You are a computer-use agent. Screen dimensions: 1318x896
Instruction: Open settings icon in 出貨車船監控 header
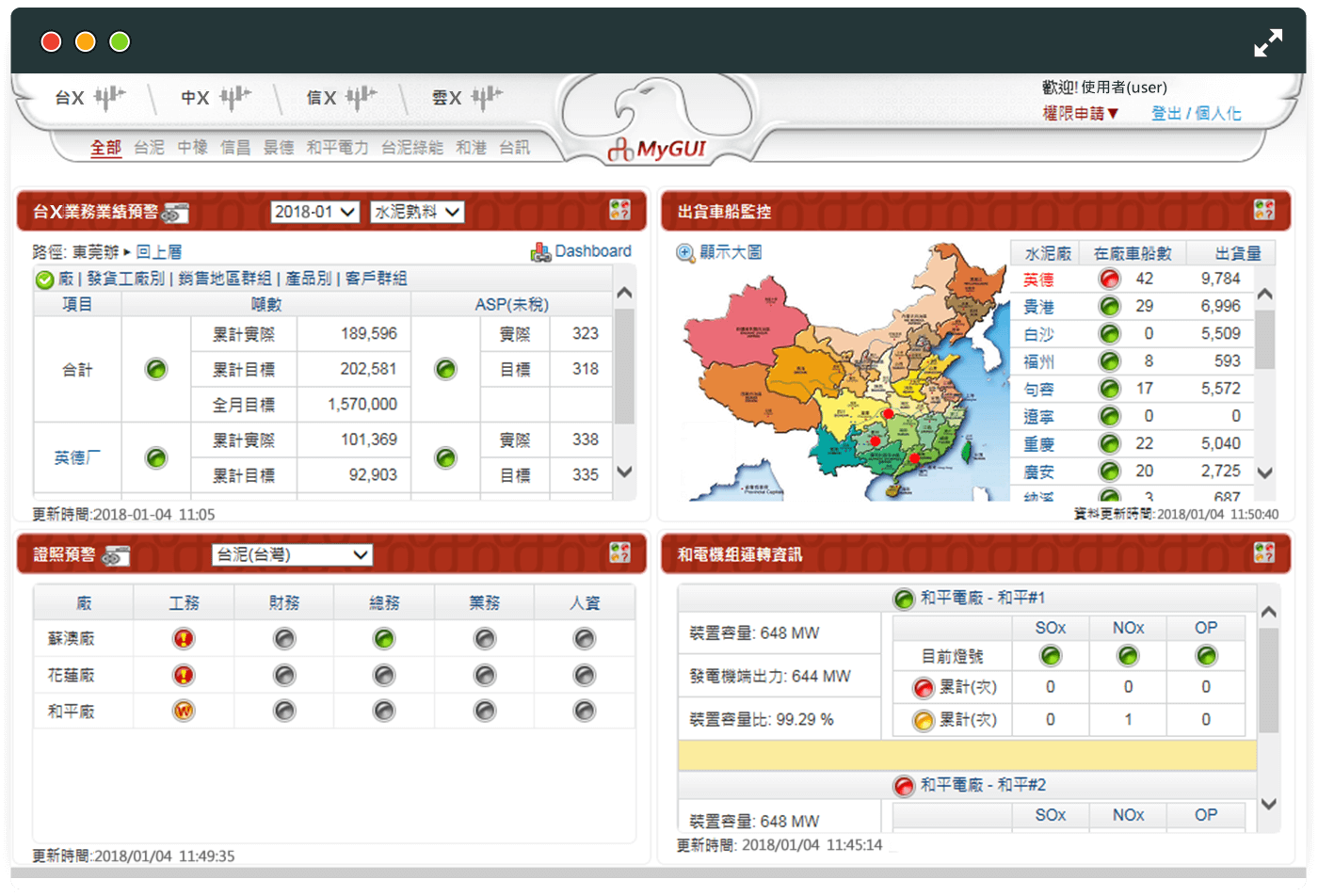[1264, 210]
